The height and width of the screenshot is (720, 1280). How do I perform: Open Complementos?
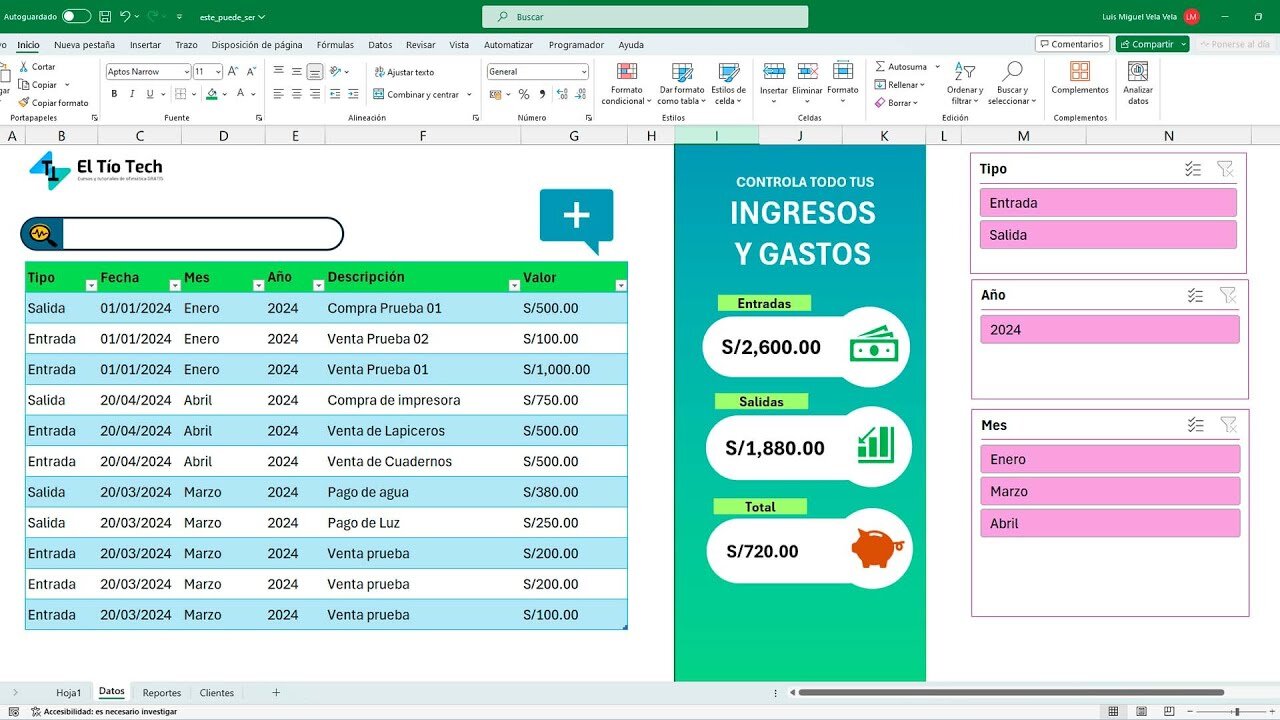point(1080,78)
